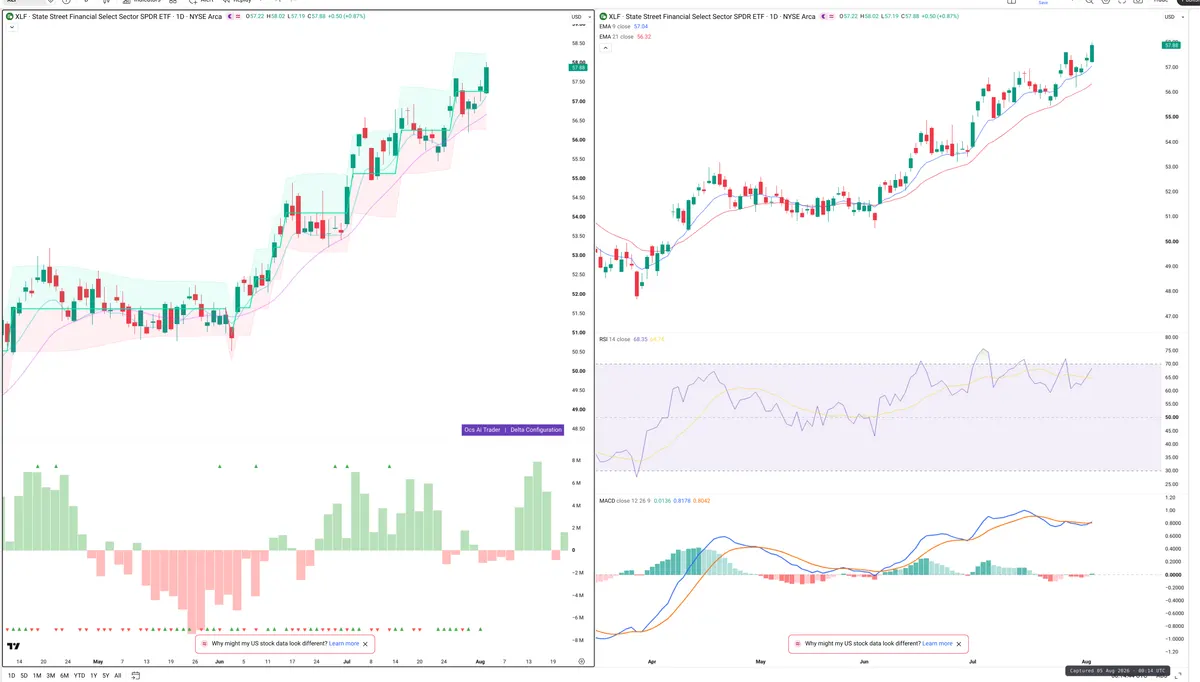This screenshot has width=1200, height=682.
Task: Click flag icon in right chart data notice
Action: [798, 644]
